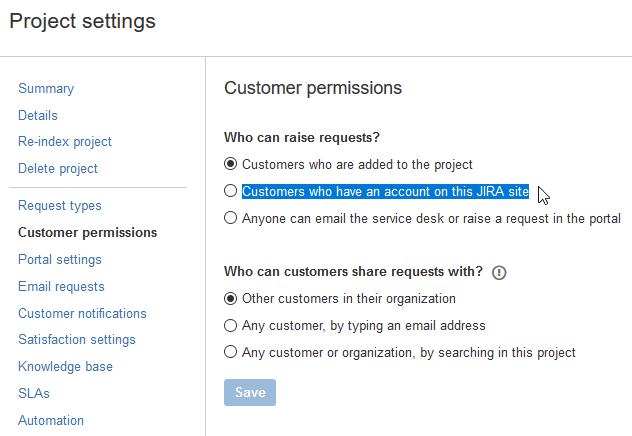This screenshot has height=436, width=632.
Task: Choose 'Any customer, by typing an email address'
Action: (x=231, y=325)
